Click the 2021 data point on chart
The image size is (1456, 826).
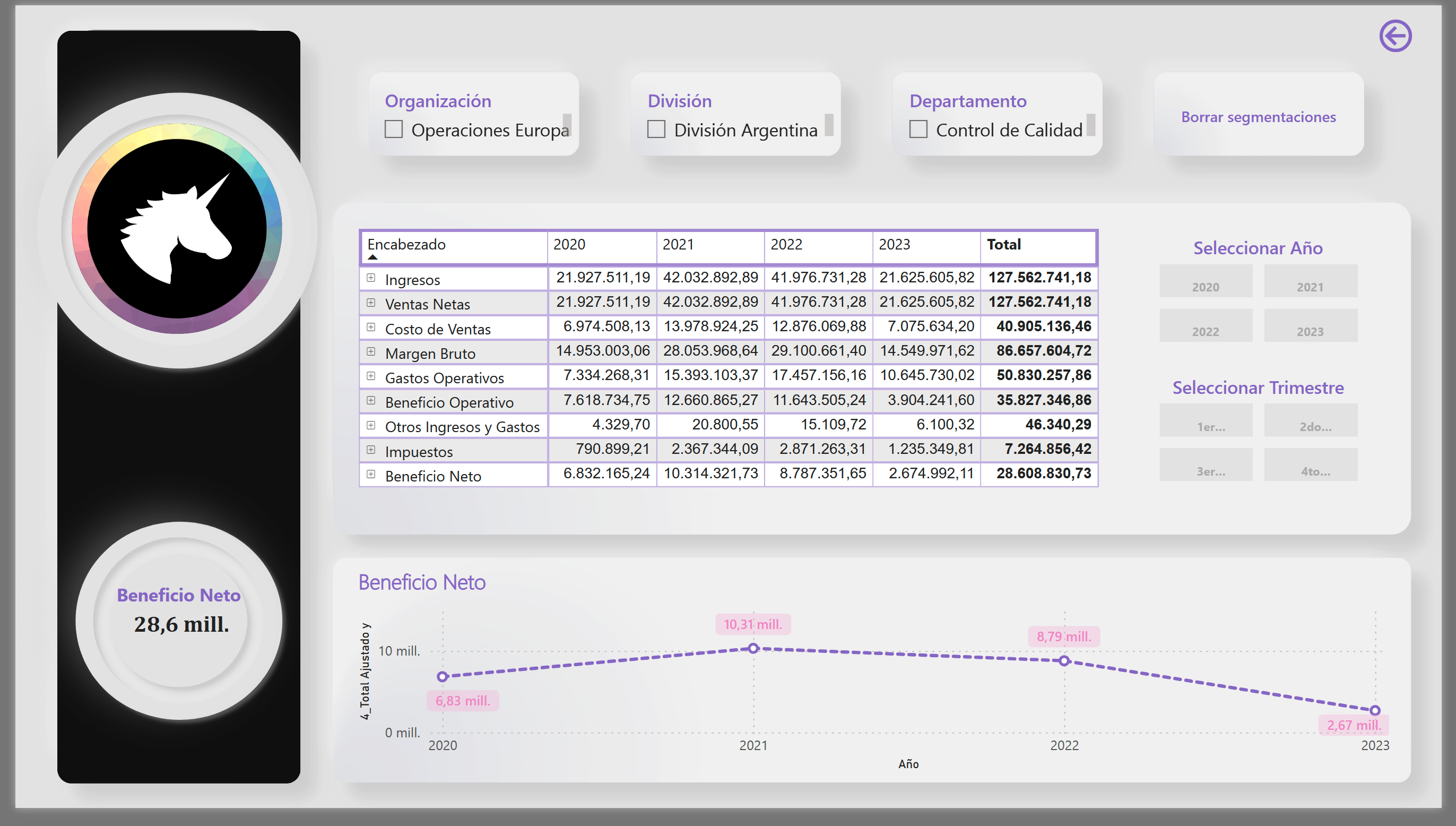point(753,649)
